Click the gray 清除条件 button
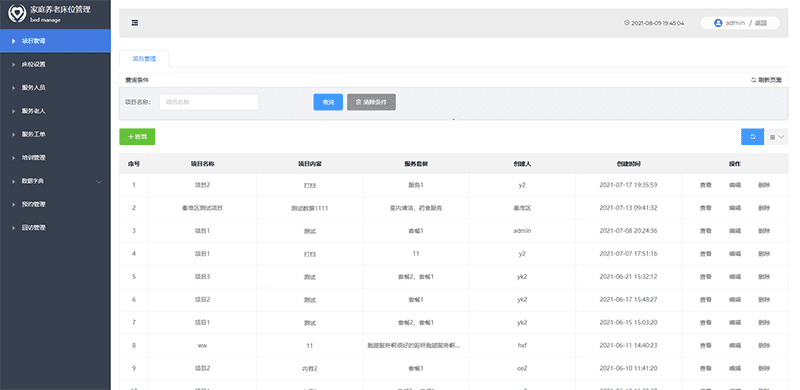 click(x=371, y=102)
